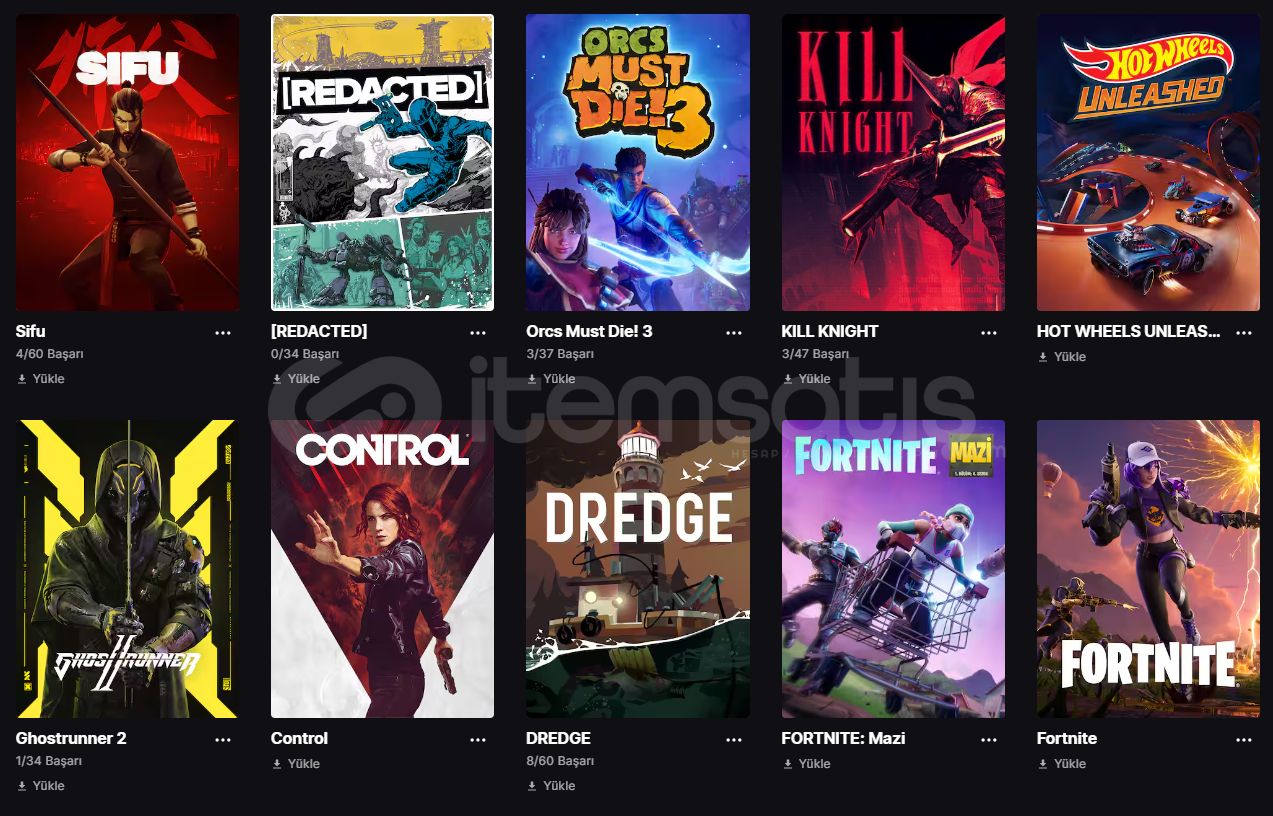Open more options for Ghostrunner 2
The image size is (1273, 816).
tap(223, 740)
